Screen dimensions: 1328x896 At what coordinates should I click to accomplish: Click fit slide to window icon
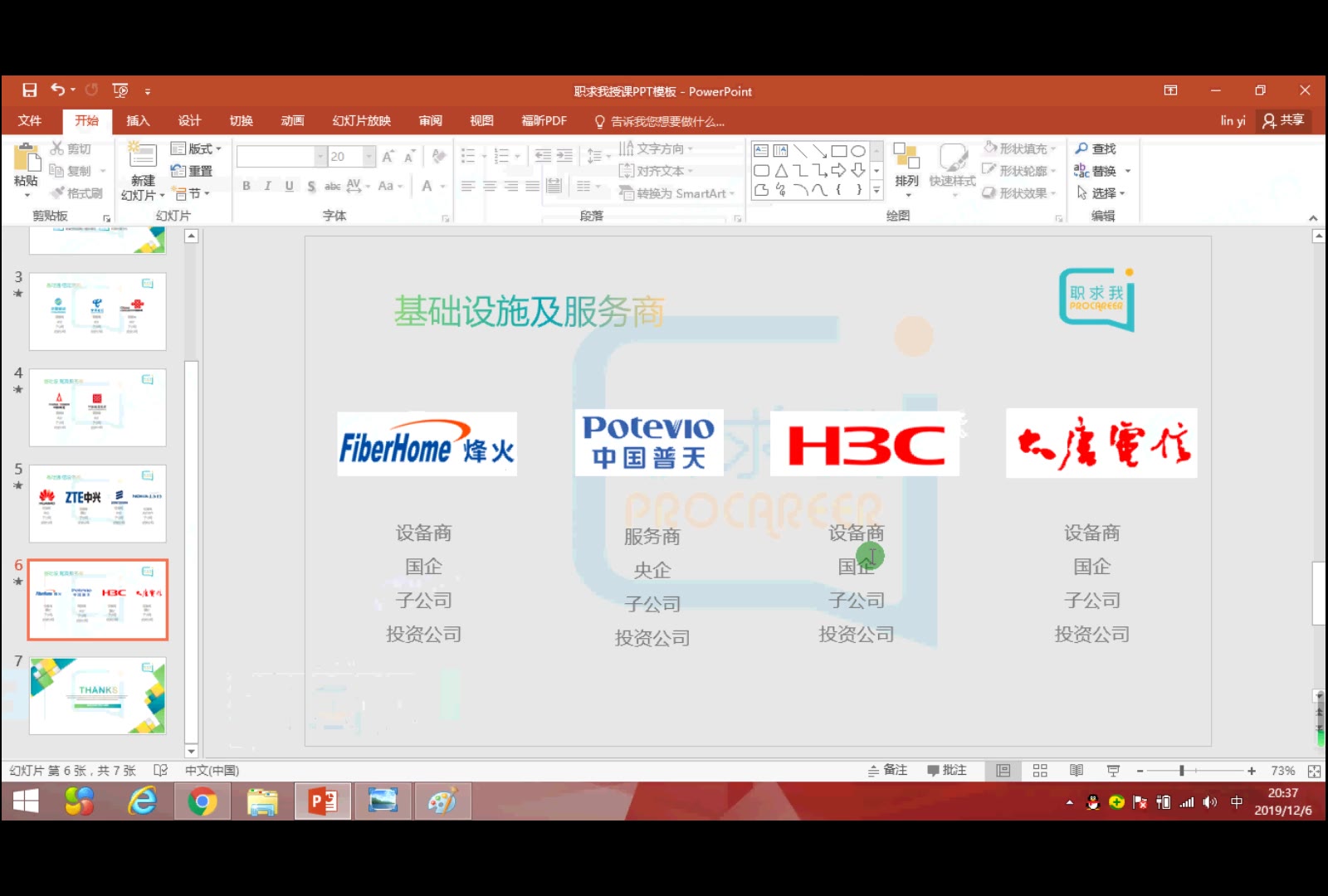1314,771
